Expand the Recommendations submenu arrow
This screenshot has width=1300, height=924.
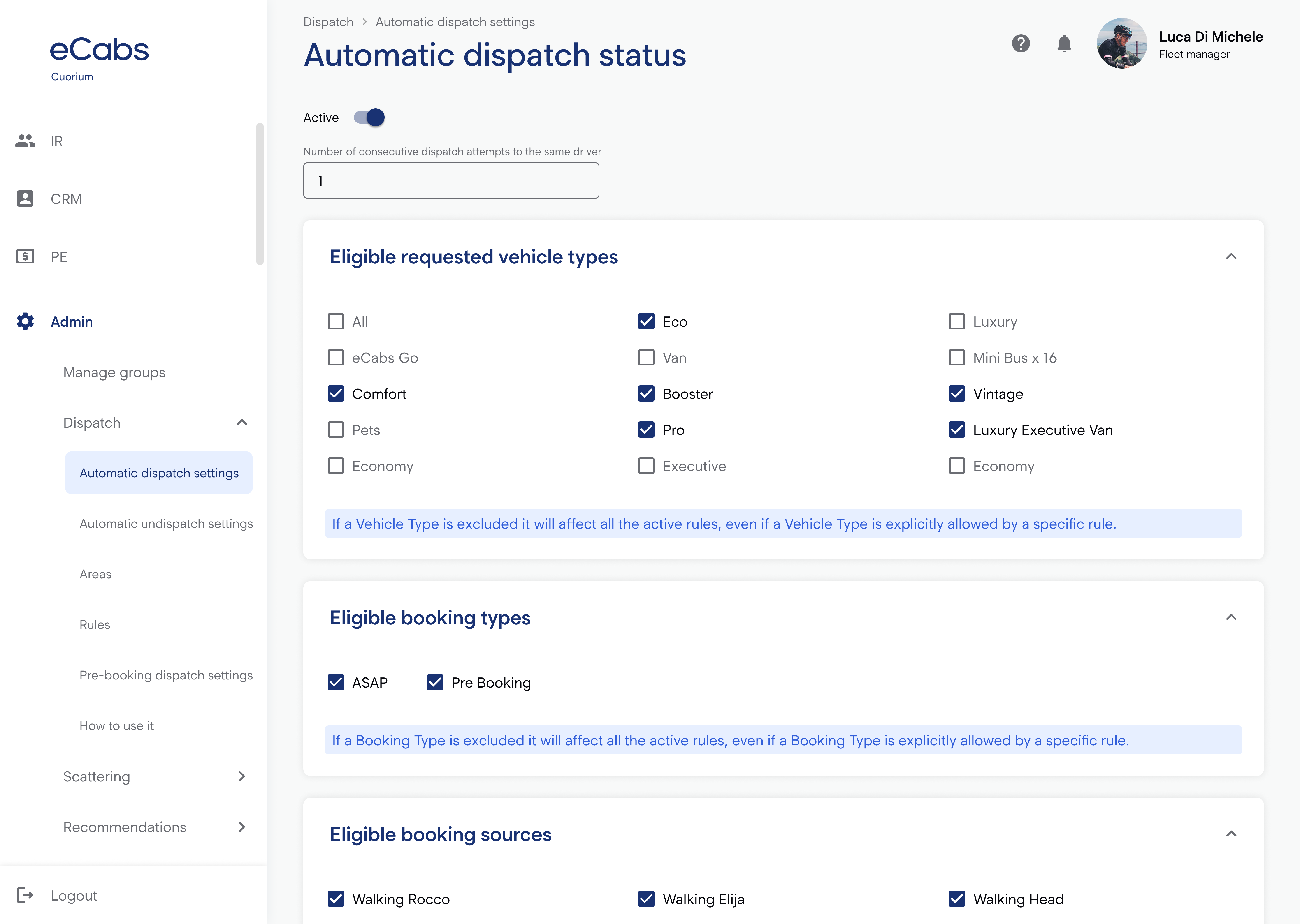click(242, 827)
